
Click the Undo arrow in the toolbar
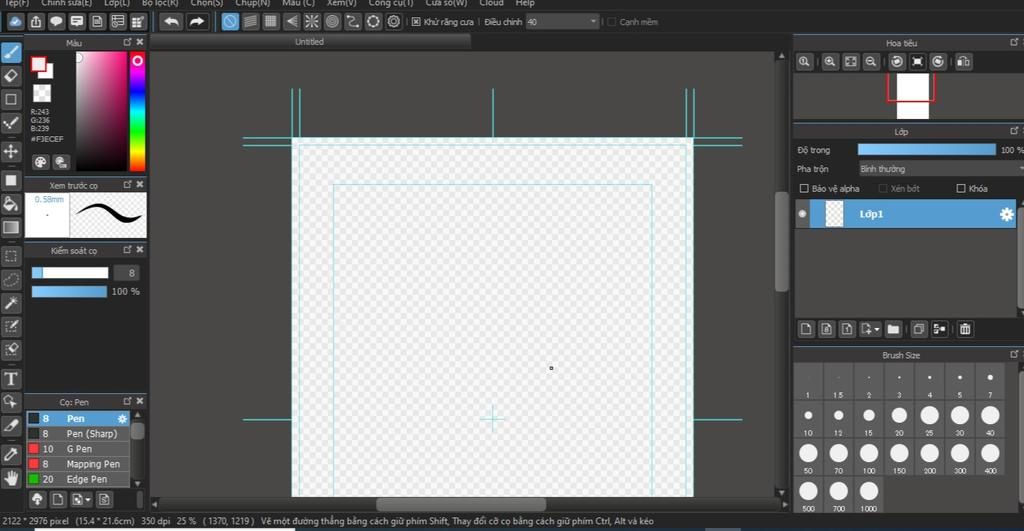pyautogui.click(x=171, y=22)
